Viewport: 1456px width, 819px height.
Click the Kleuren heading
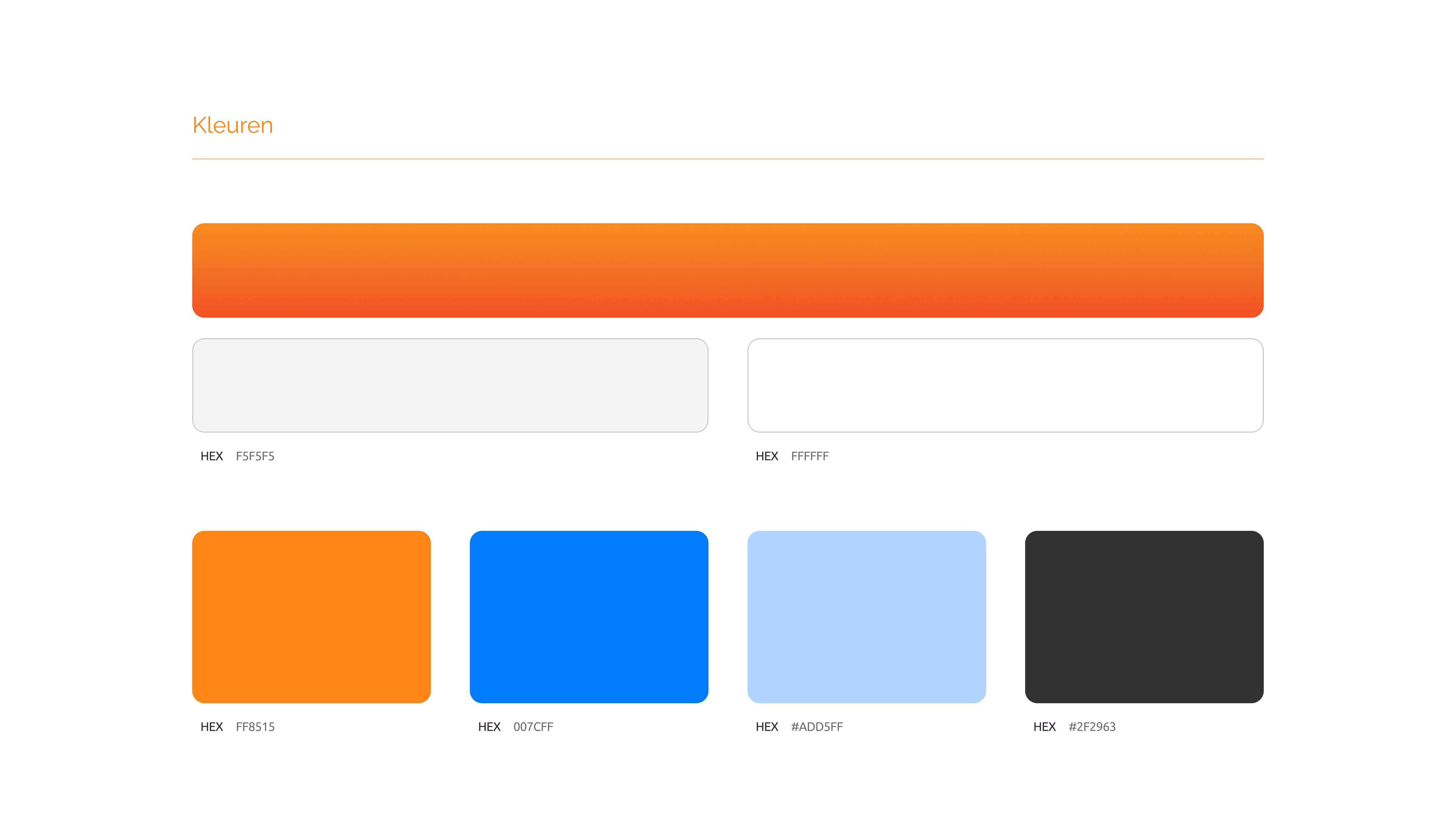[x=232, y=125]
